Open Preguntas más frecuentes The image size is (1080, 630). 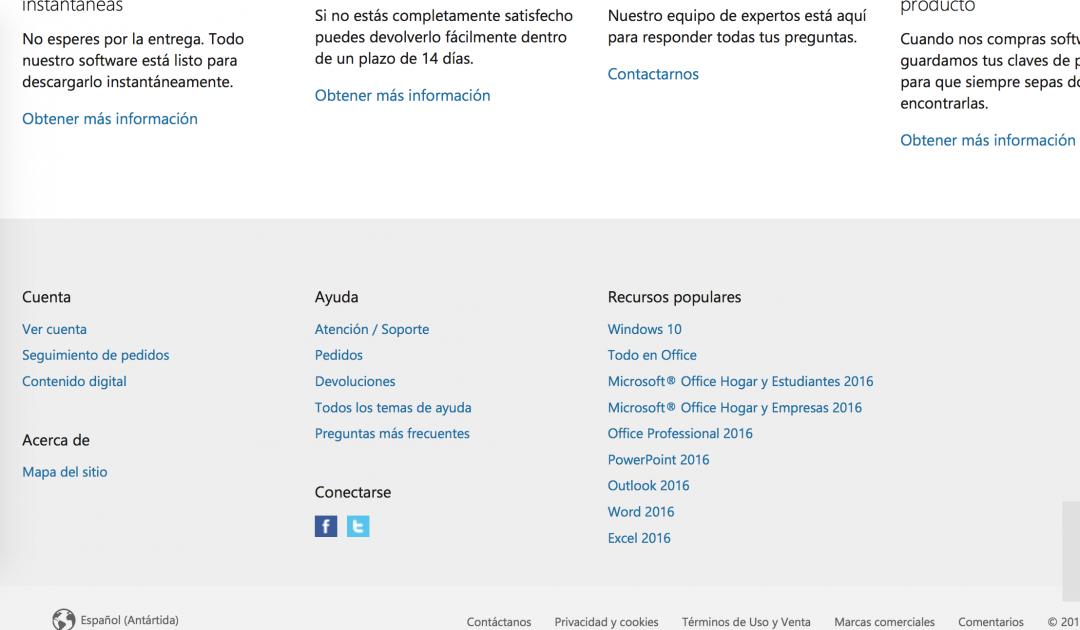point(391,433)
